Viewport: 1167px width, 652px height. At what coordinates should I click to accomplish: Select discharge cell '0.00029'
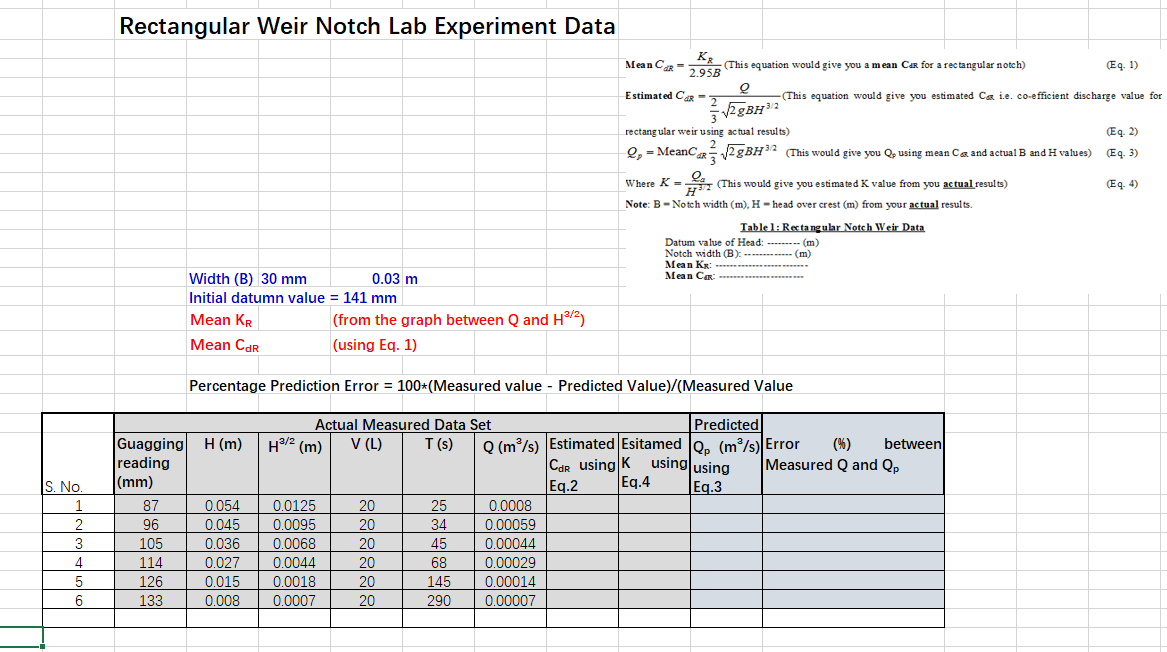click(511, 563)
